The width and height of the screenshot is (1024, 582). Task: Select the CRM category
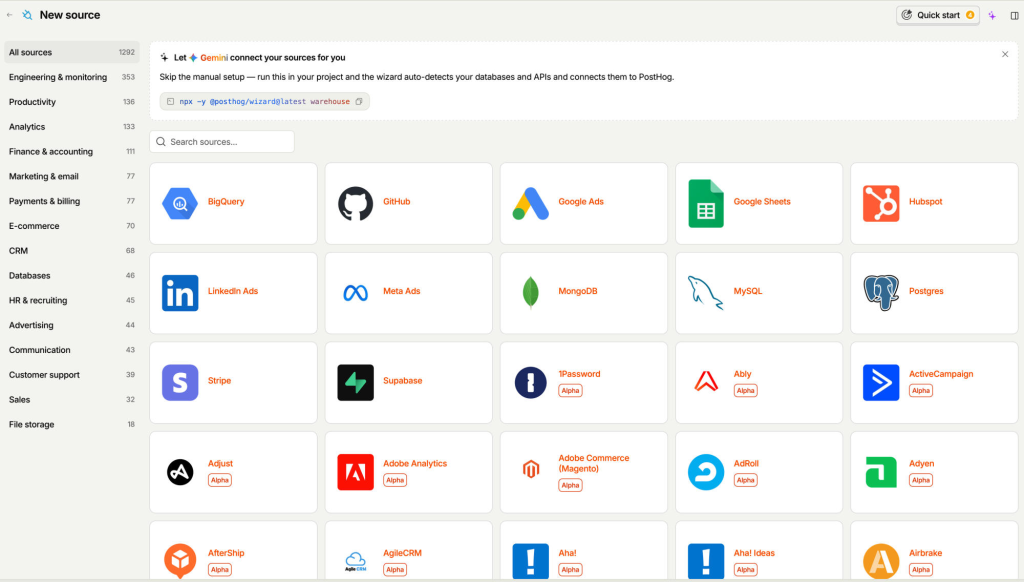[72, 251]
